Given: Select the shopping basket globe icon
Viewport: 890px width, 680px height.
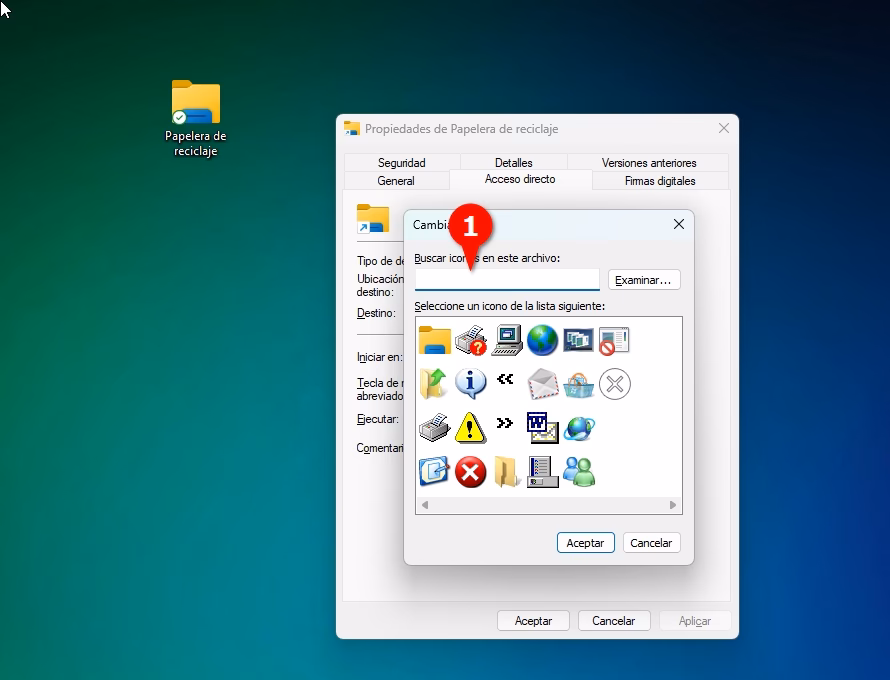Looking at the screenshot, I should (x=578, y=385).
